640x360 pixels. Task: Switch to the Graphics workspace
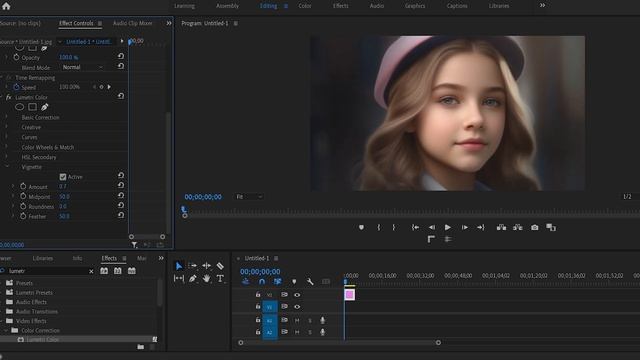pos(415,6)
